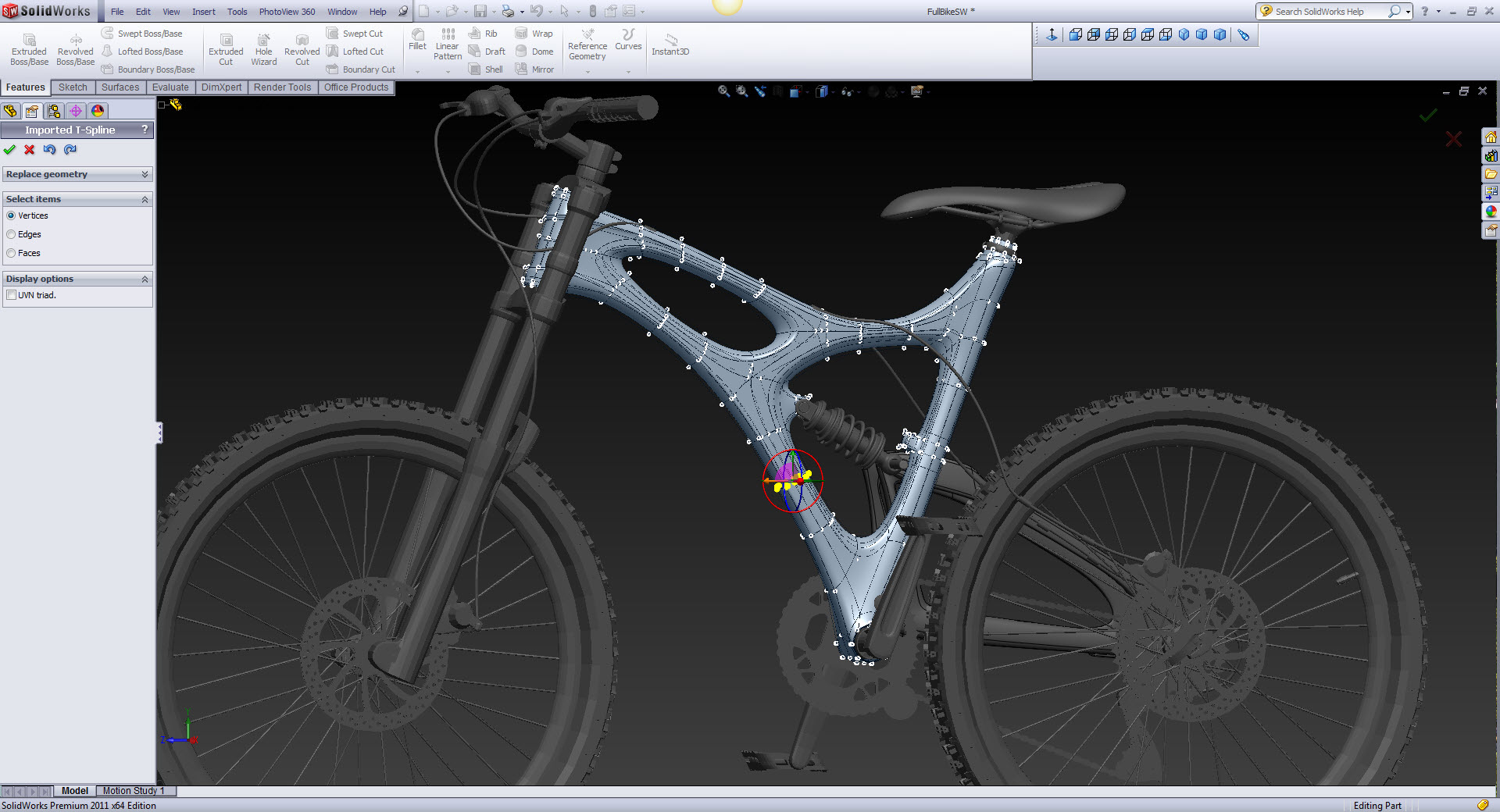
Task: Collapse the Select items section
Action: [145, 199]
